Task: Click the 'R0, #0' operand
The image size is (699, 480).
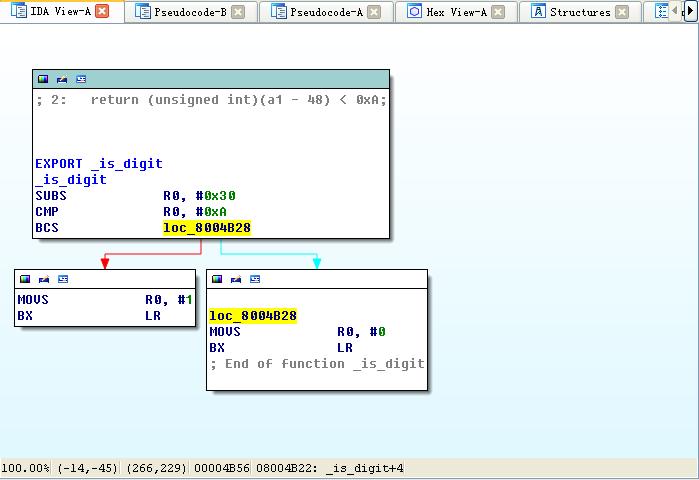Action: (362, 332)
